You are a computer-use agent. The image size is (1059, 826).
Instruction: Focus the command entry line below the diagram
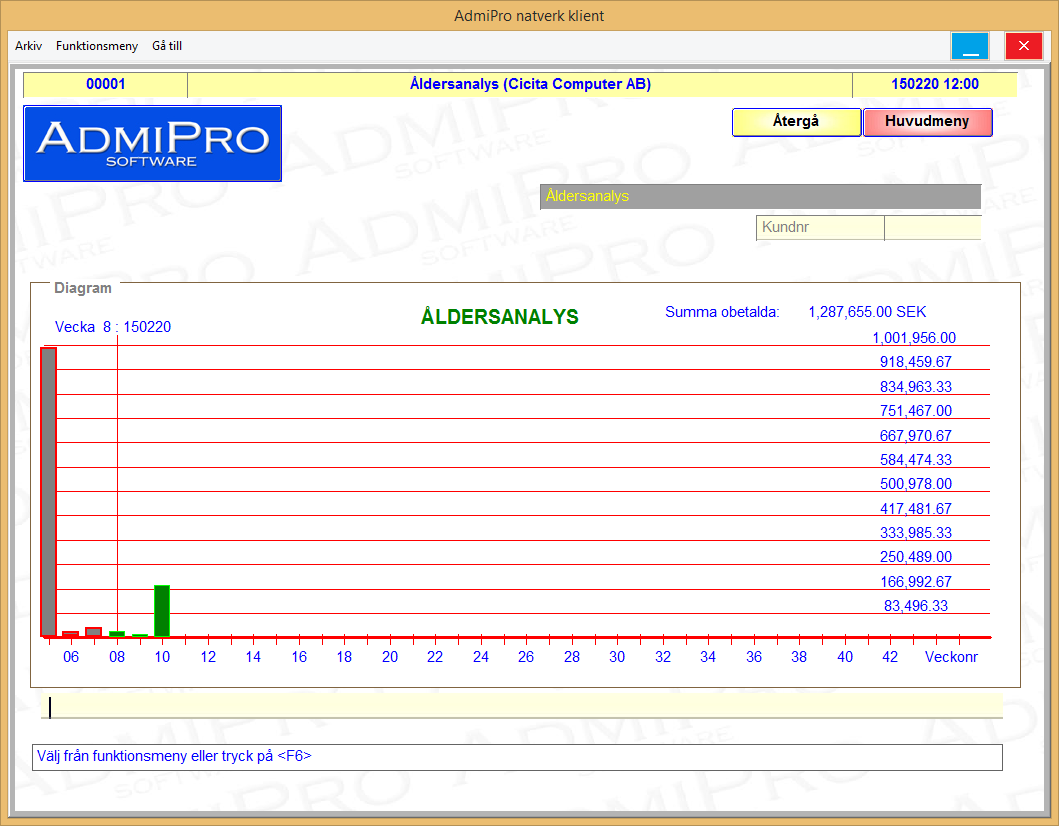[520, 707]
